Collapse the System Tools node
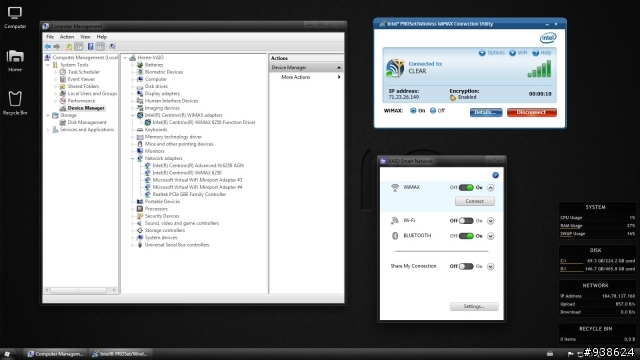640x360 pixels. pos(48,65)
